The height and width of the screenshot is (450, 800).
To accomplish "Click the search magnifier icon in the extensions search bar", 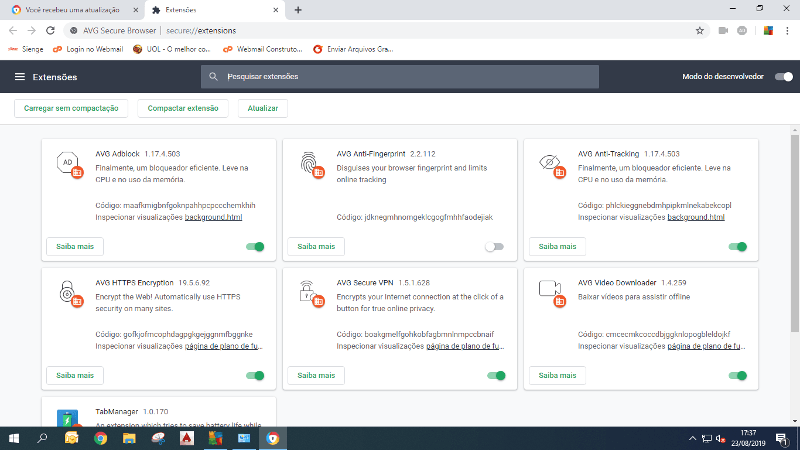I will coord(212,77).
